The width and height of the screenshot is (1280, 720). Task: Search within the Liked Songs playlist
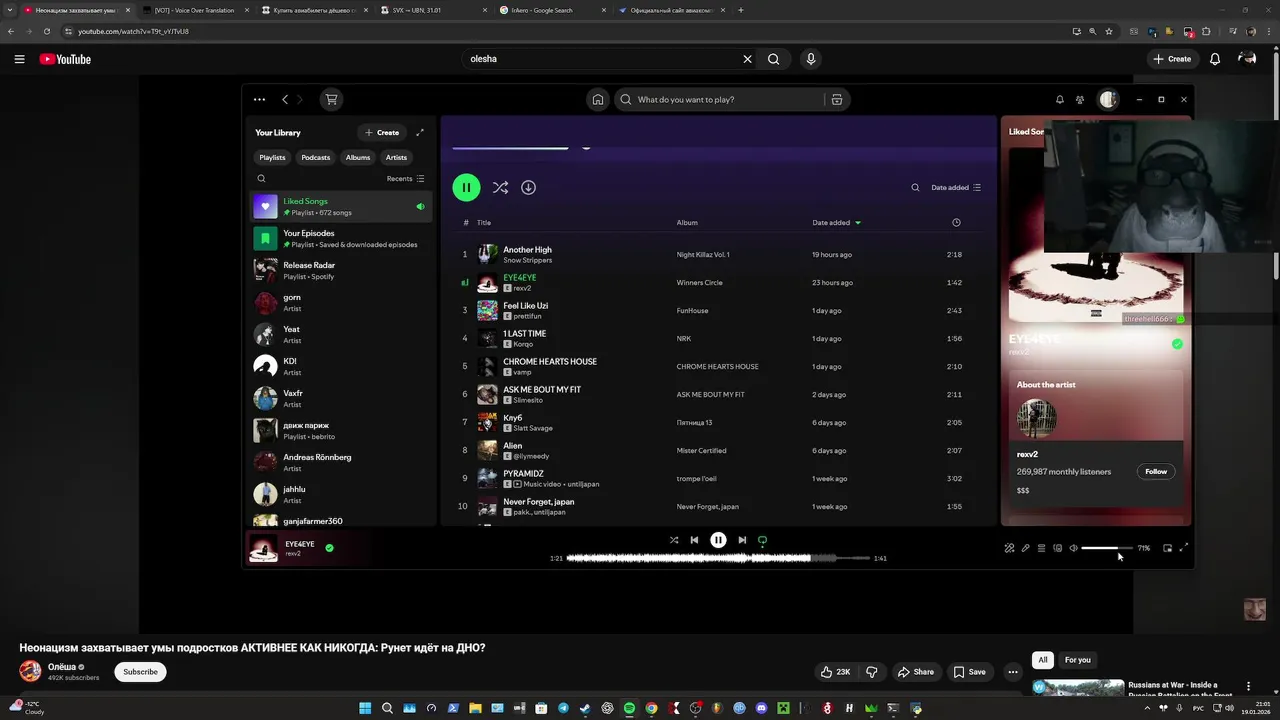click(x=915, y=187)
